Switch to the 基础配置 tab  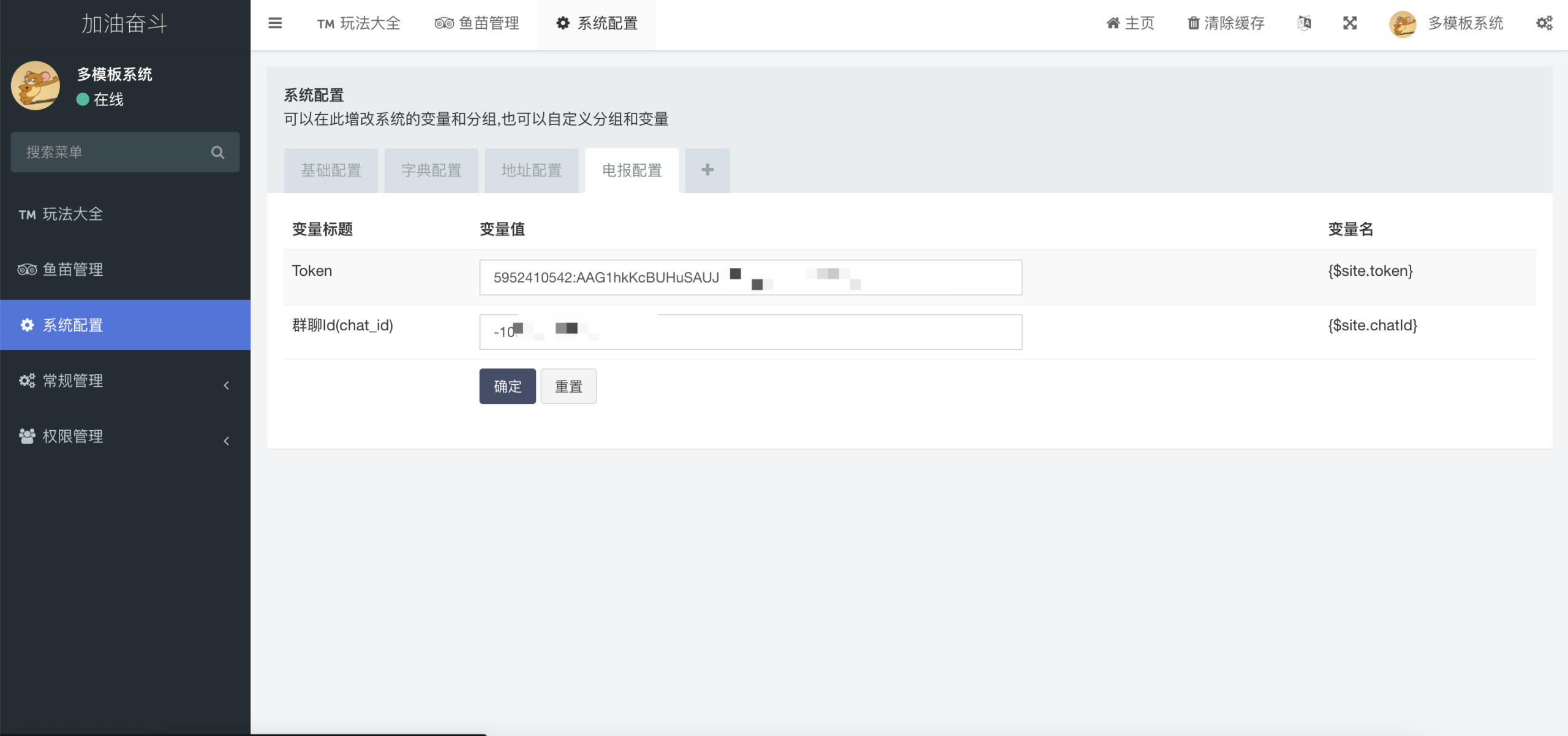[331, 170]
